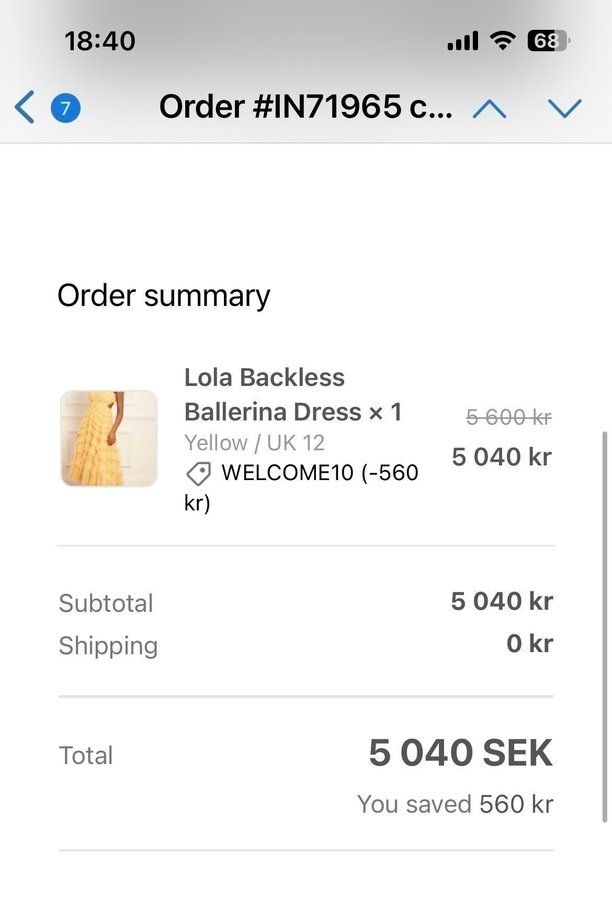Tap the crossed-out 5 600 kr price
The image size is (612, 900).
coord(509,418)
